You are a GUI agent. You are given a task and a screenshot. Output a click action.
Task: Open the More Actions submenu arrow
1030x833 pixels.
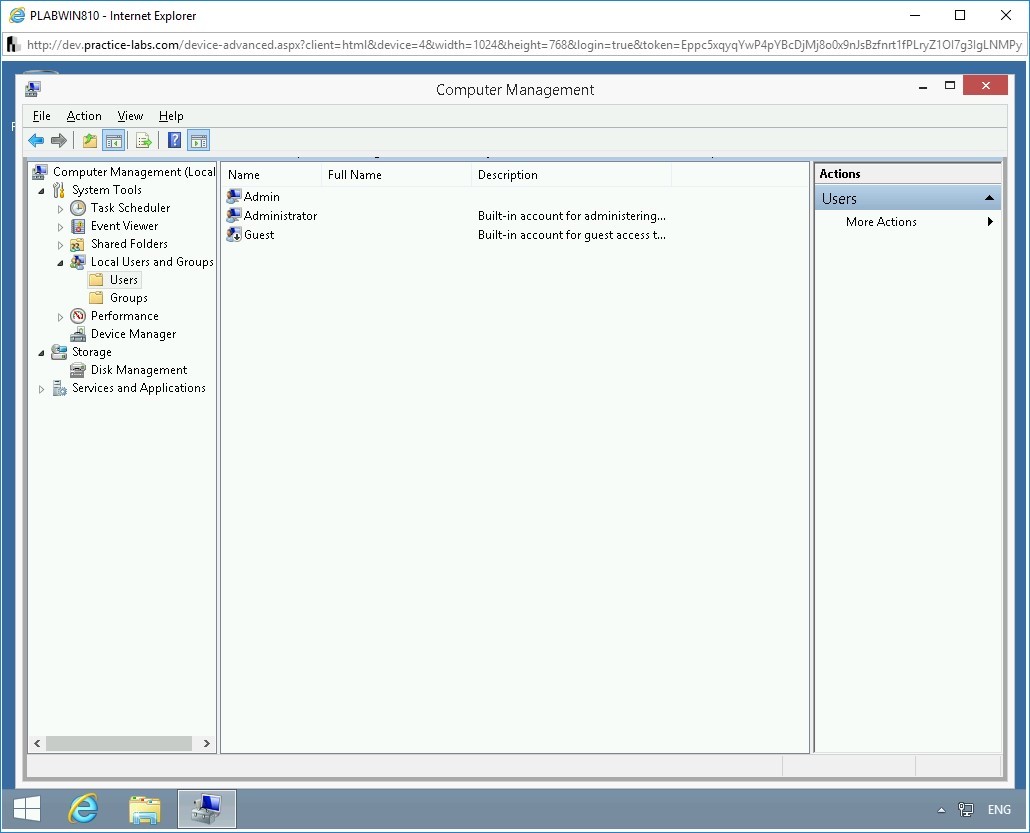990,222
